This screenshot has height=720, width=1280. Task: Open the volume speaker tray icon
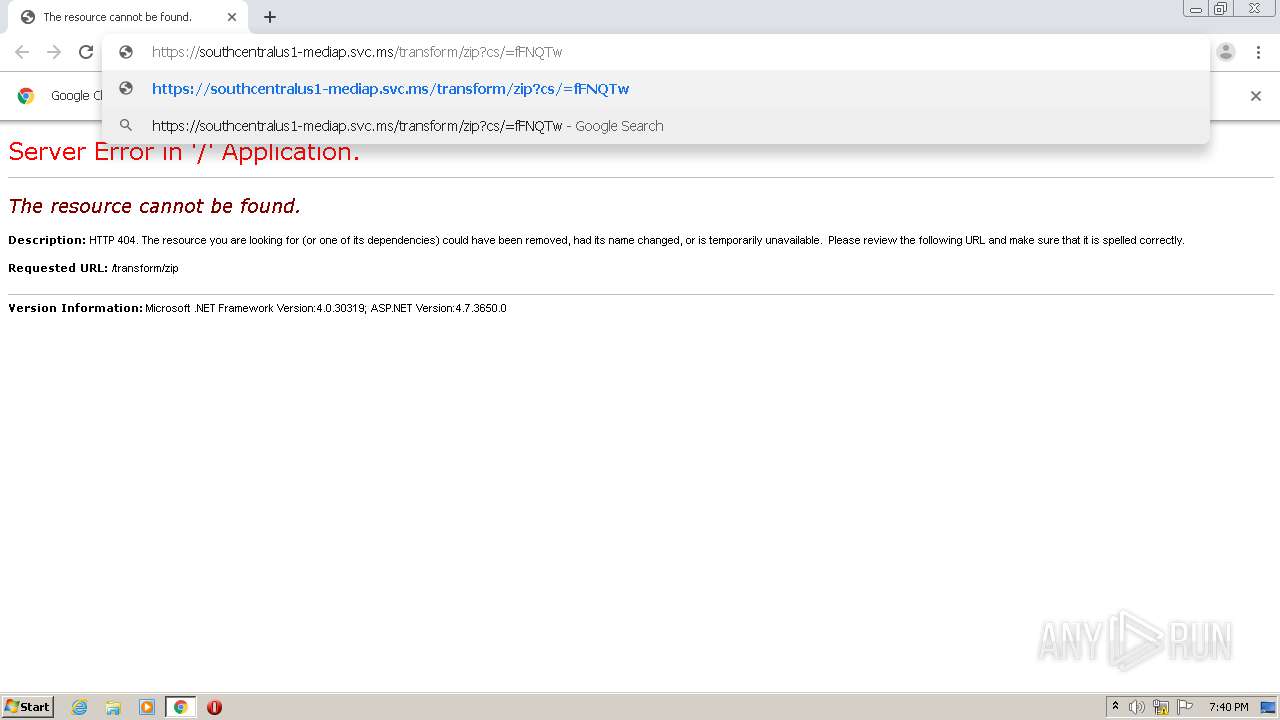pyautogui.click(x=1137, y=707)
